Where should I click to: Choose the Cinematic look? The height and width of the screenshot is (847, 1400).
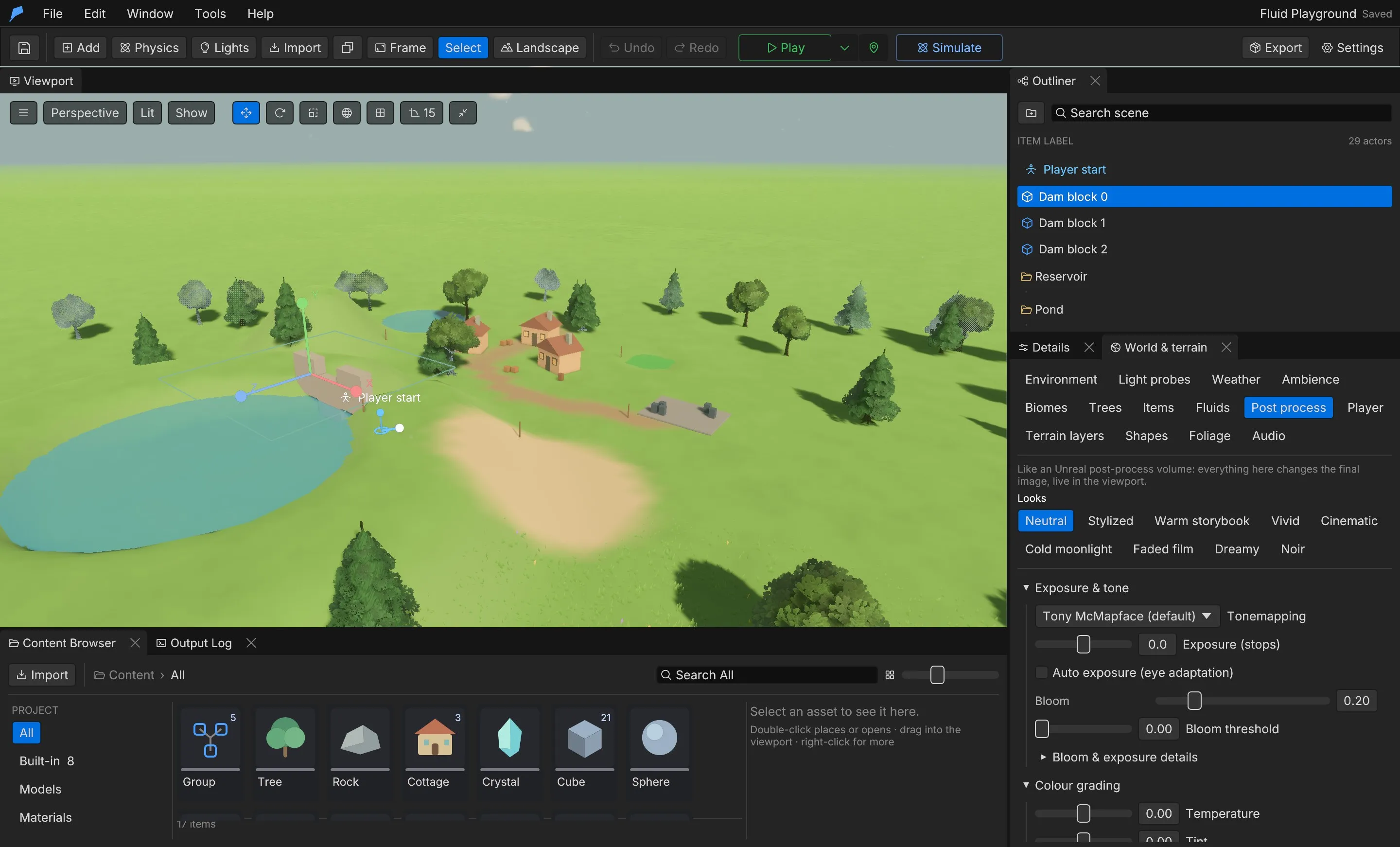[1349, 521]
